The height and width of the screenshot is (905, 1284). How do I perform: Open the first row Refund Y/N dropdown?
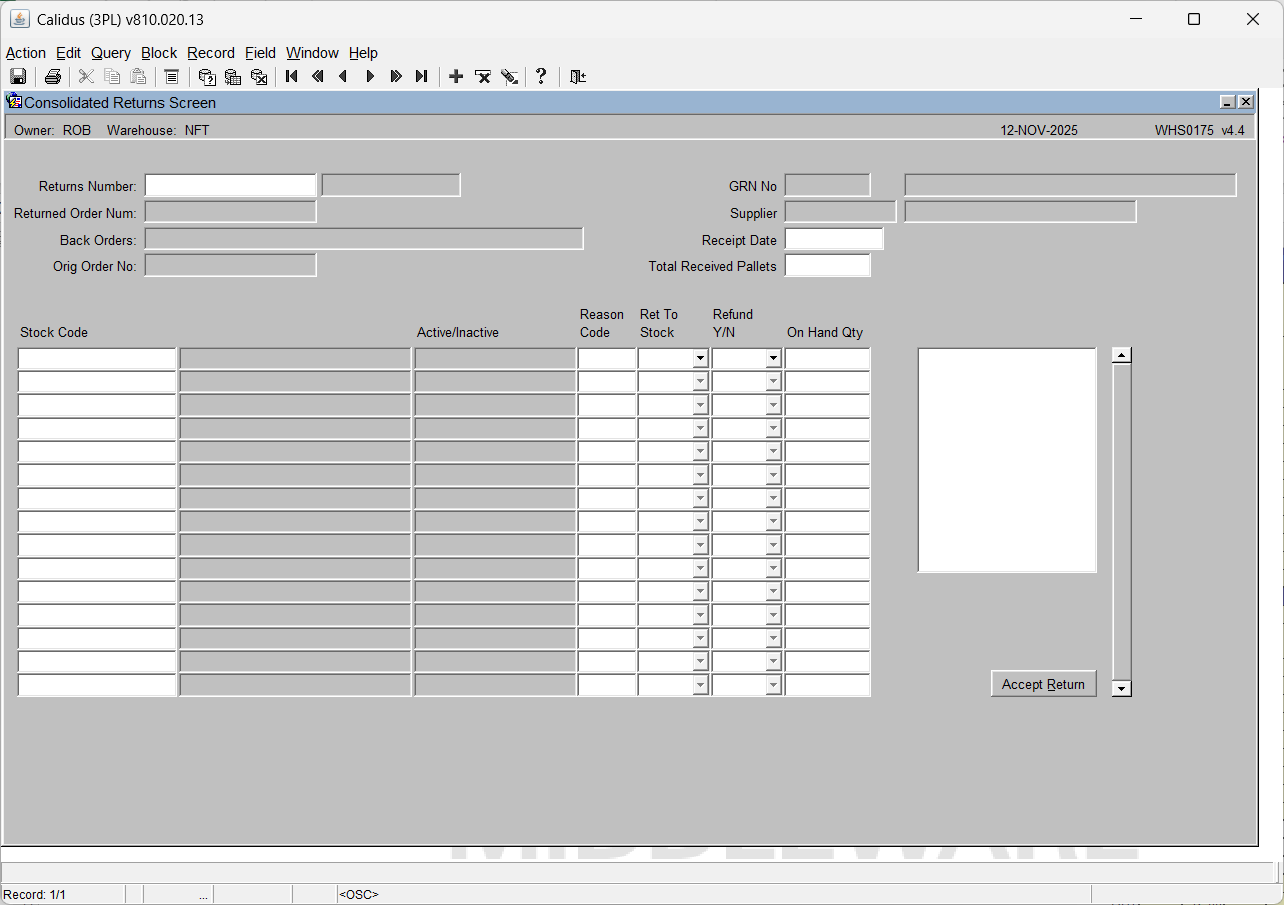tap(773, 359)
